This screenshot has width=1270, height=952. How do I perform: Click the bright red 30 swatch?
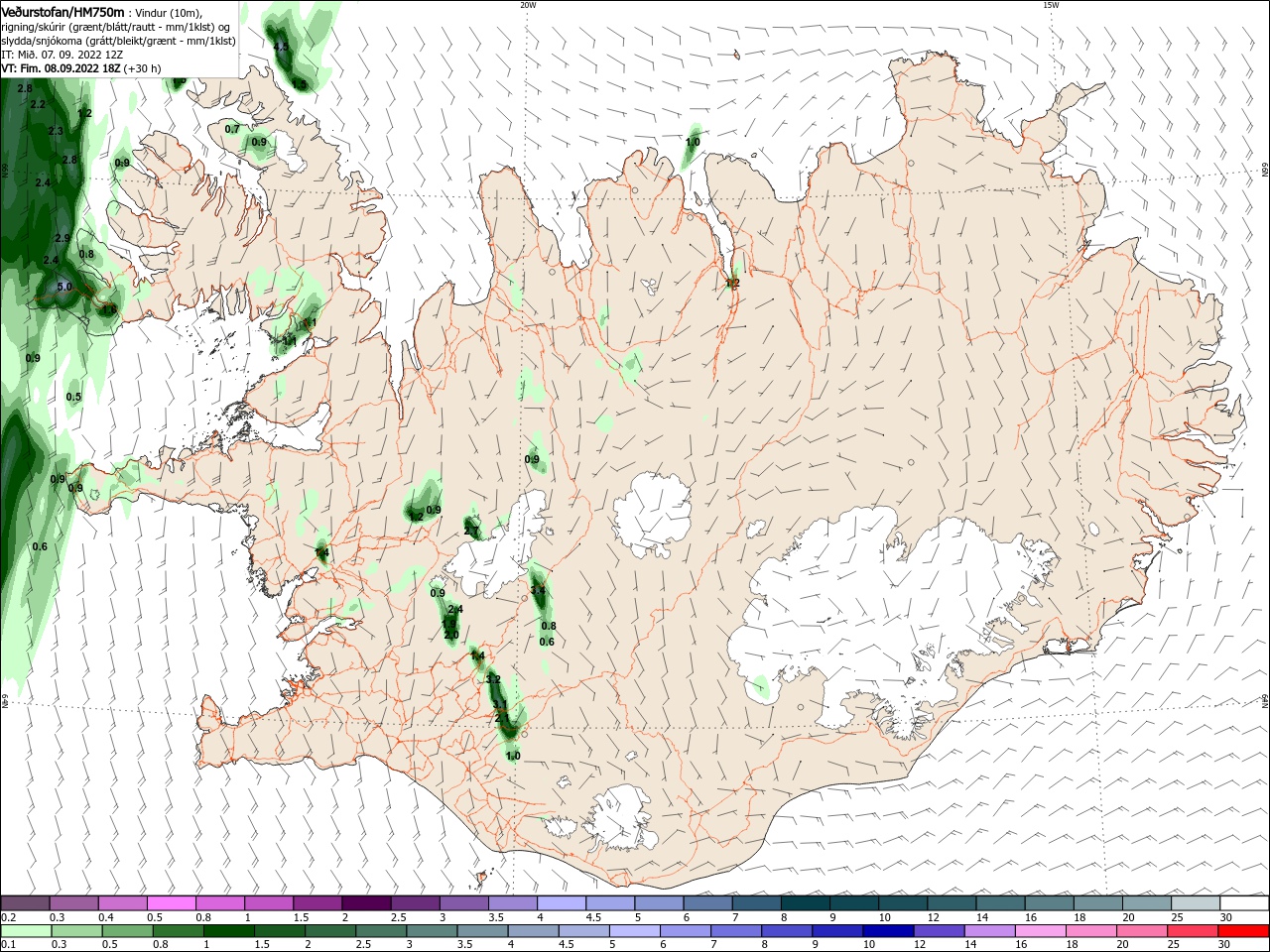pyautogui.click(x=1244, y=930)
